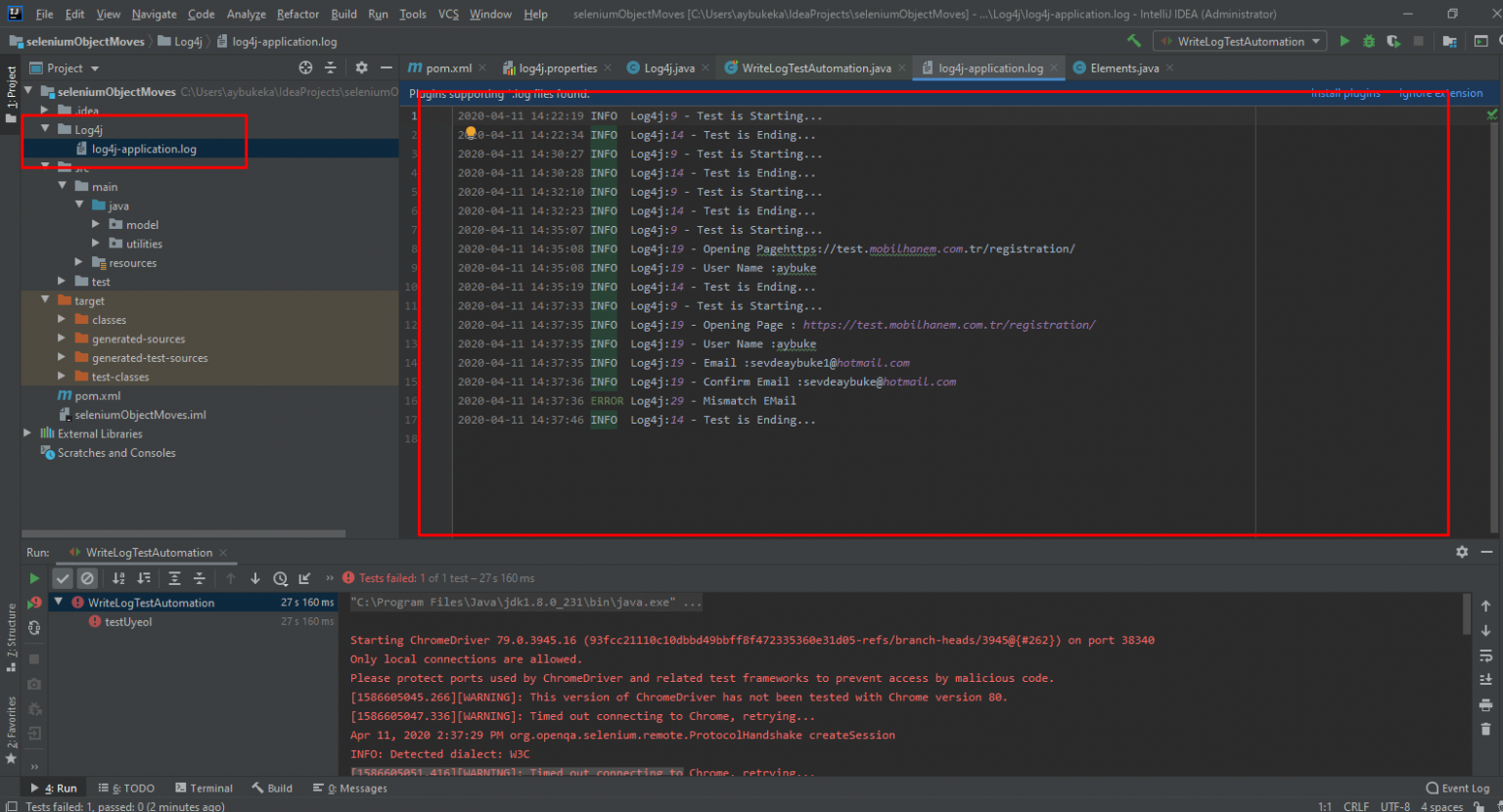1503x812 pixels.
Task: Click the Build project hammer icon
Action: (x=1134, y=41)
